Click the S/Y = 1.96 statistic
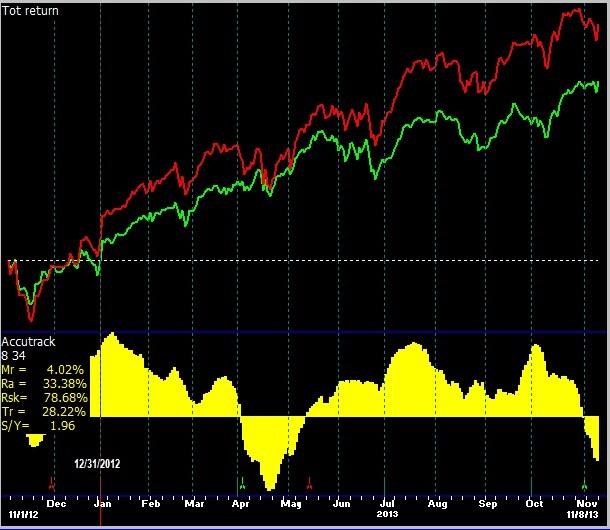This screenshot has width=610, height=530. 40,425
